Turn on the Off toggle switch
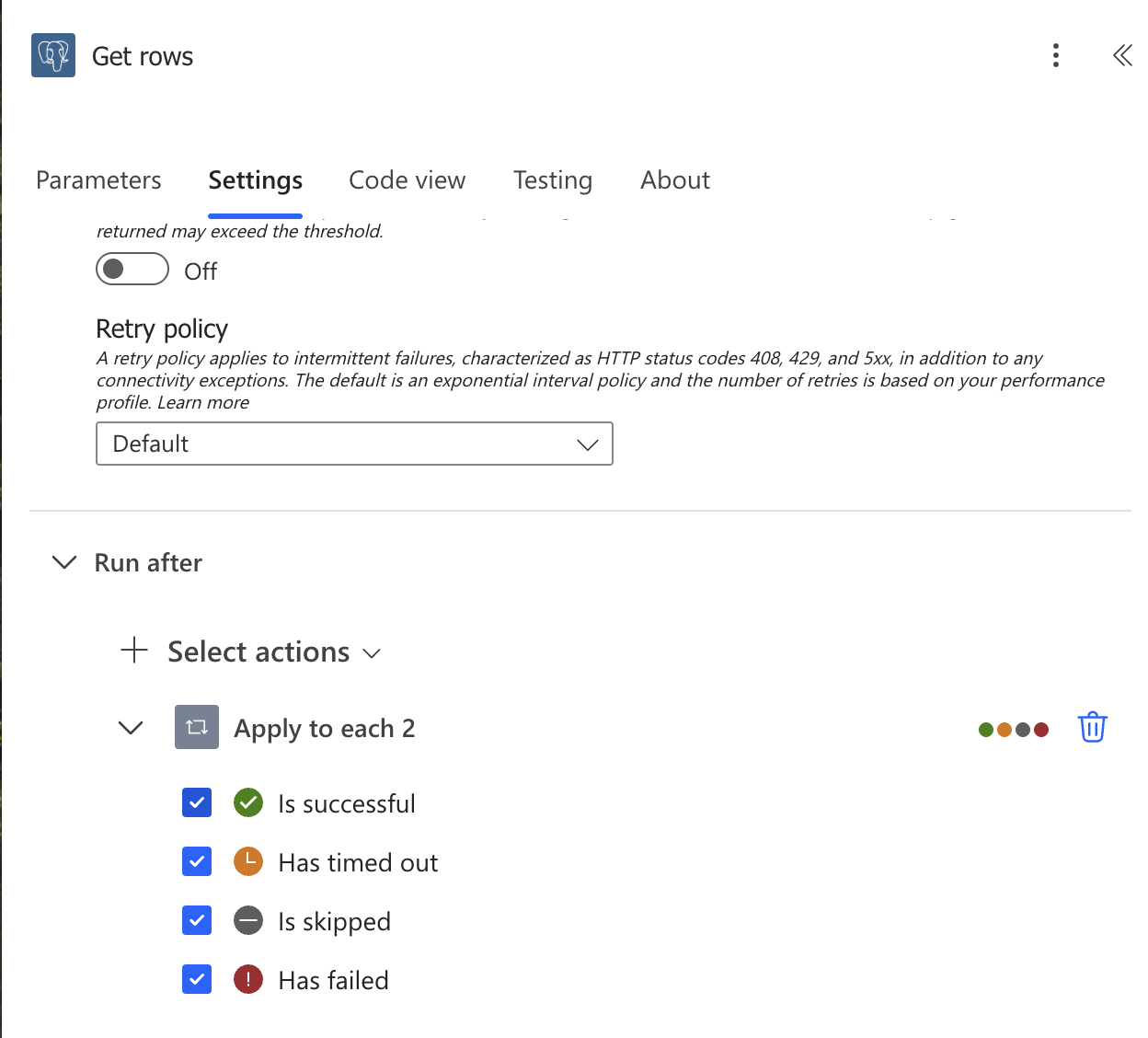This screenshot has width=1148, height=1038. [x=132, y=269]
